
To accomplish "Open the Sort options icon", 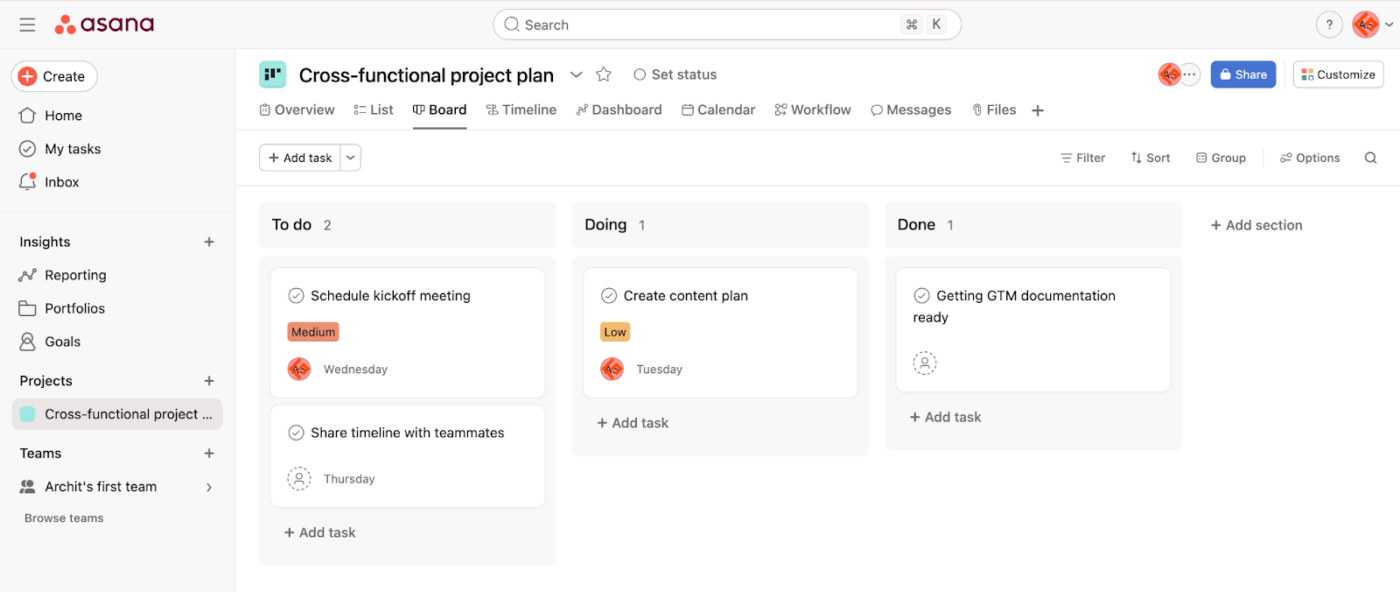I will pos(1136,157).
